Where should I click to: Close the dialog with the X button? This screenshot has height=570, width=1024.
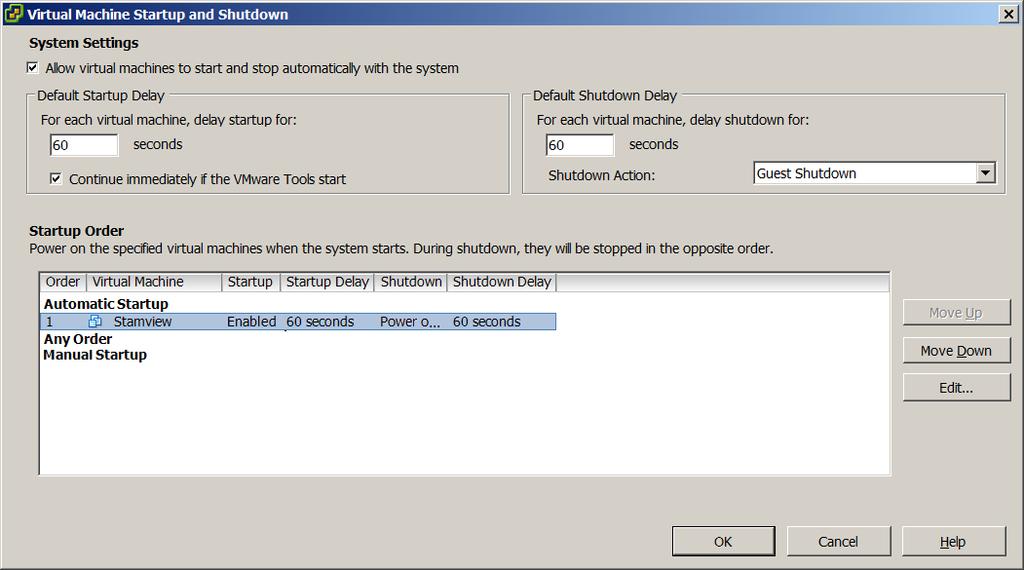[x=1008, y=14]
